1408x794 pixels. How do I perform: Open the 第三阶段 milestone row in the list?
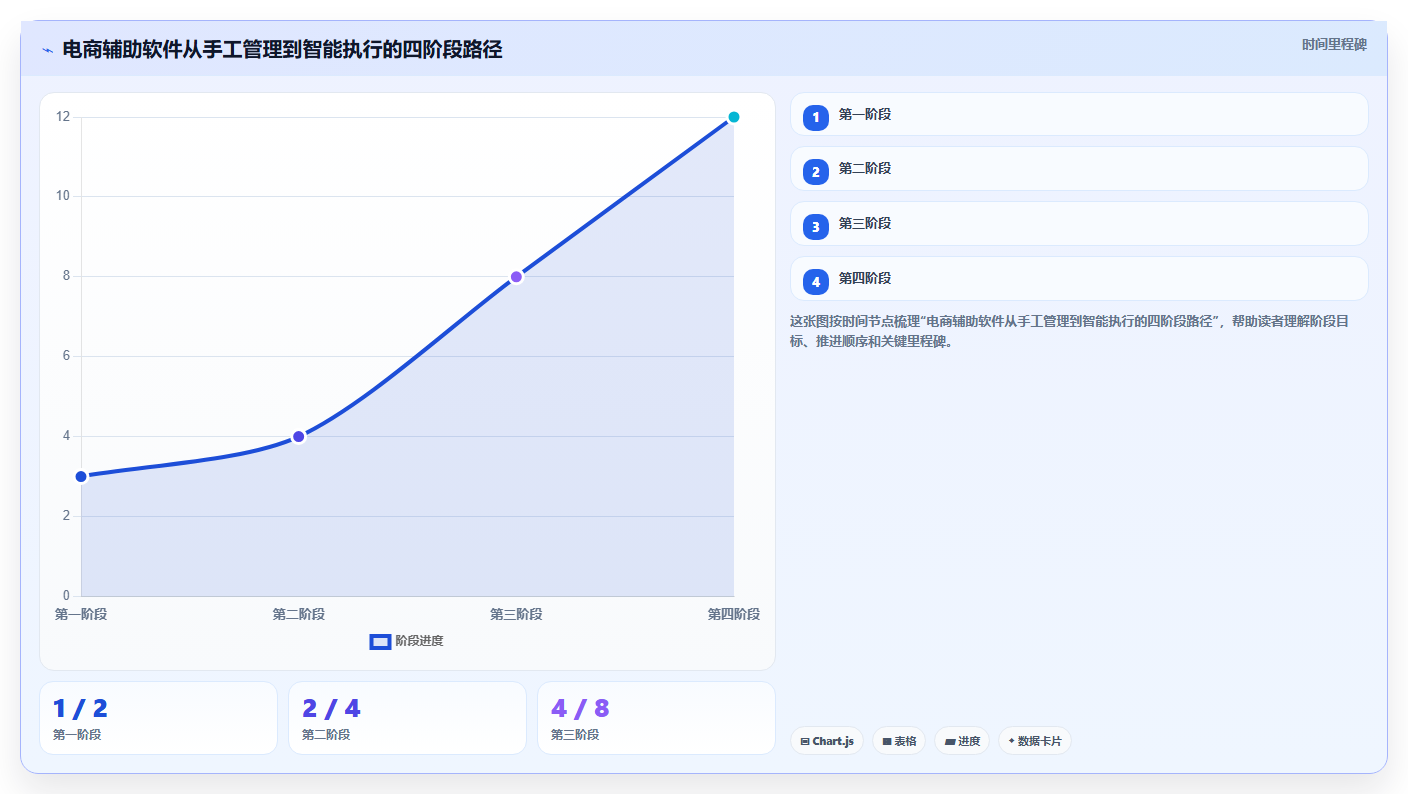(1079, 224)
